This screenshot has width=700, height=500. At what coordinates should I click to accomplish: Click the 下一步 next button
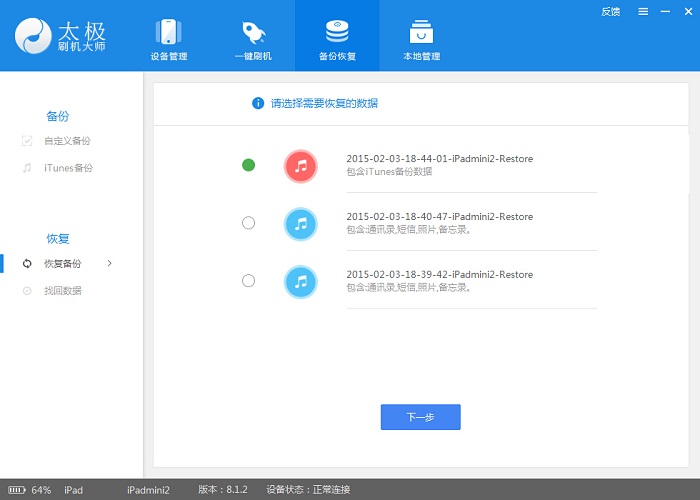[420, 417]
